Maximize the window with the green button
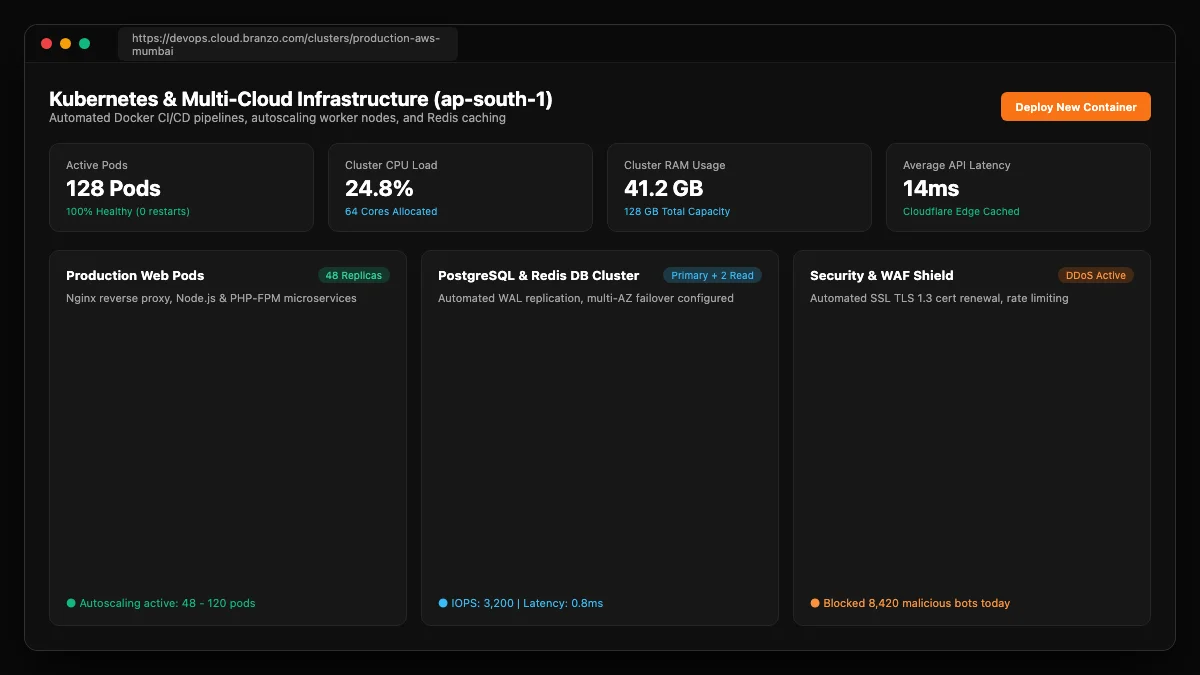 (x=85, y=44)
